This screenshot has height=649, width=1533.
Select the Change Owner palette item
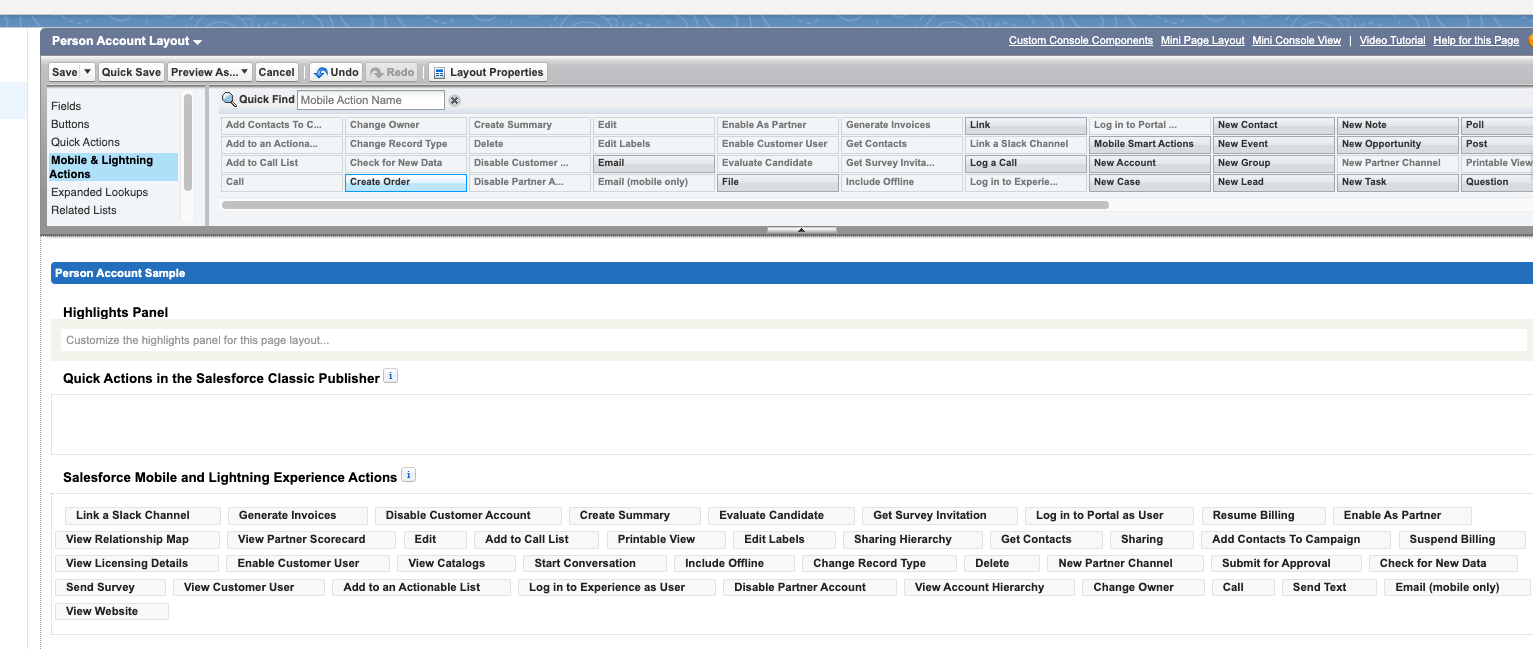[x=406, y=125]
